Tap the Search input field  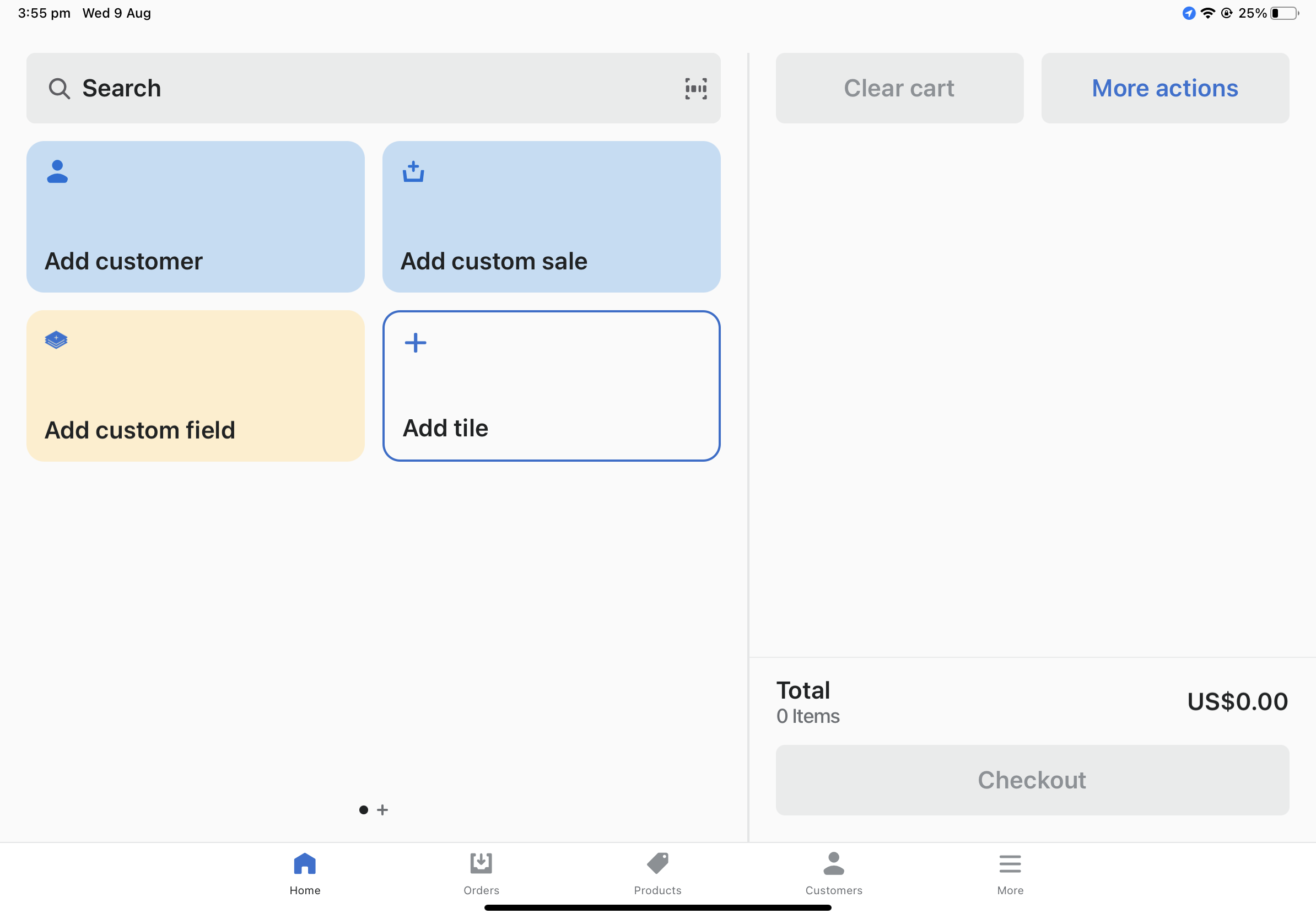coord(373,88)
